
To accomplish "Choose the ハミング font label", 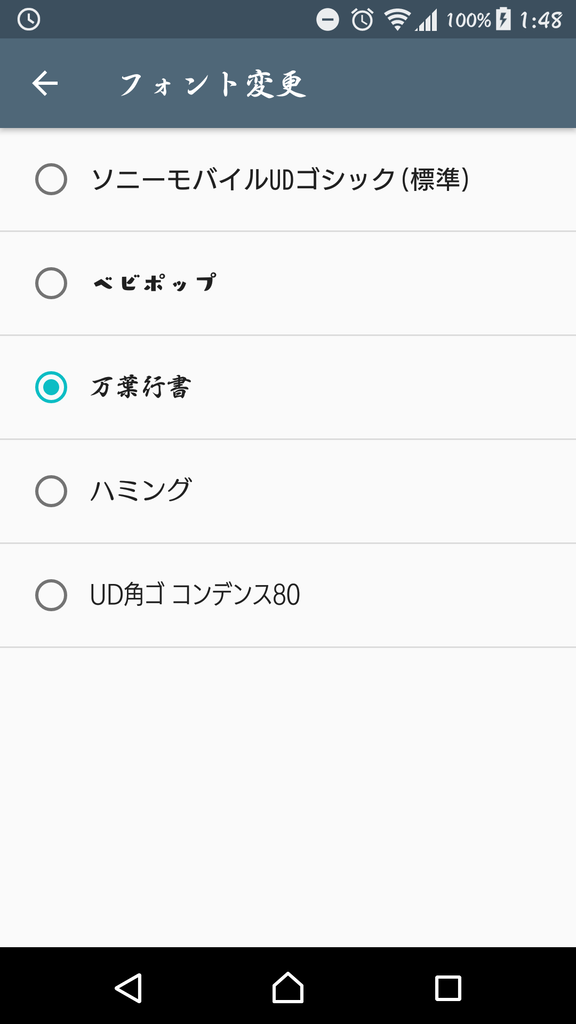I will pos(140,490).
